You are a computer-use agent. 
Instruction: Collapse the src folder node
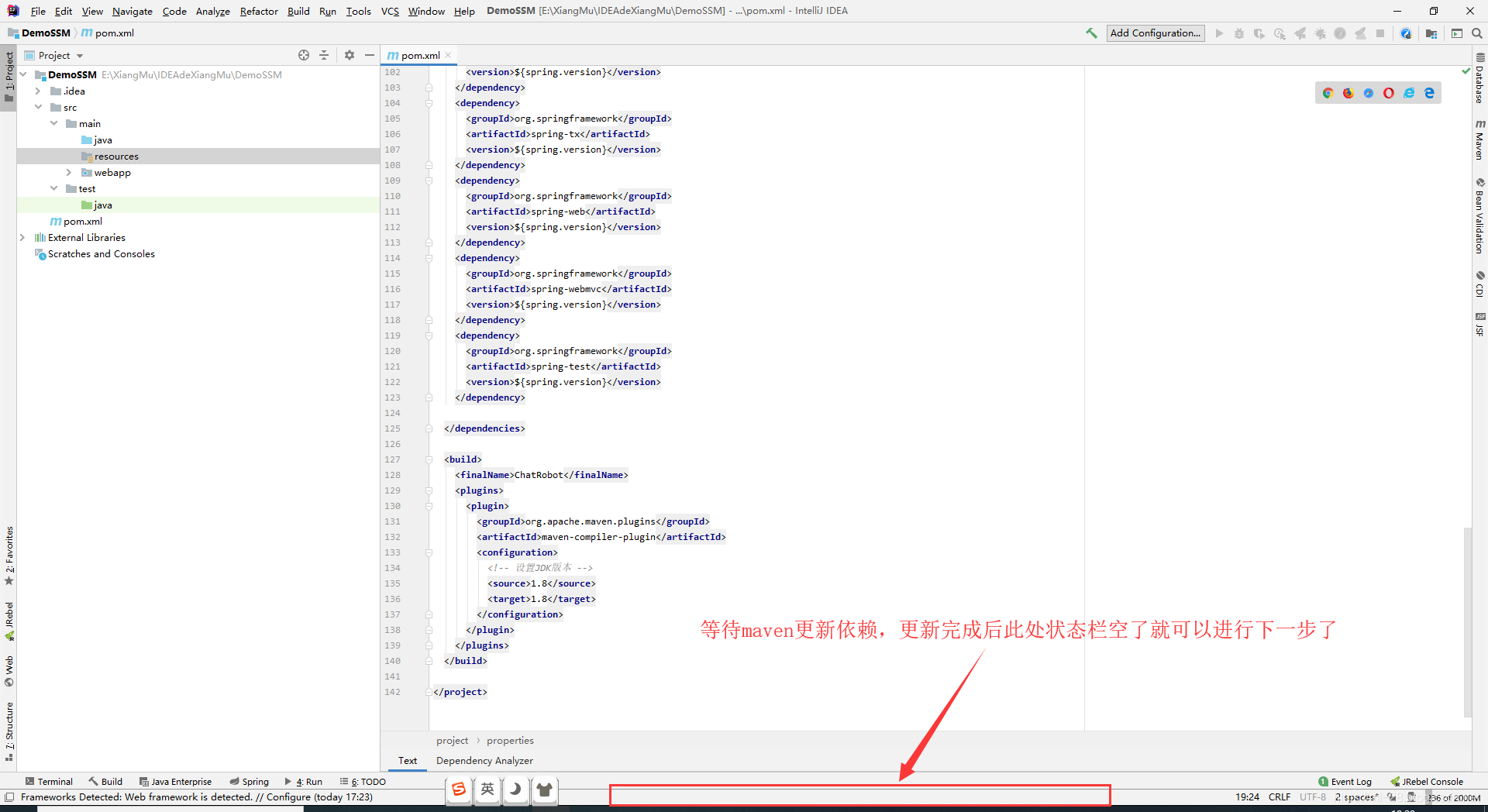pyautogui.click(x=38, y=107)
